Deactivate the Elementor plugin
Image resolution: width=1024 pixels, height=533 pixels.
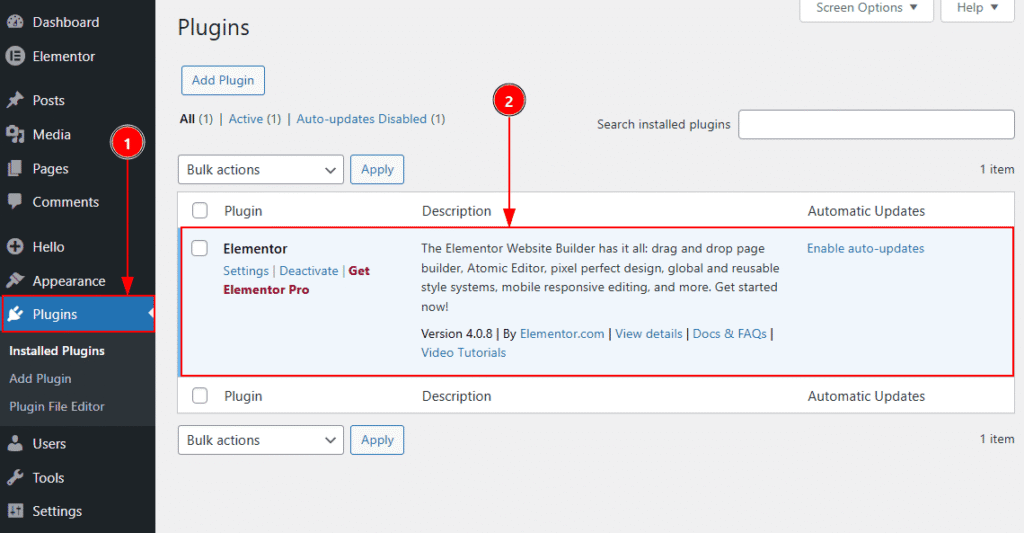click(x=309, y=270)
